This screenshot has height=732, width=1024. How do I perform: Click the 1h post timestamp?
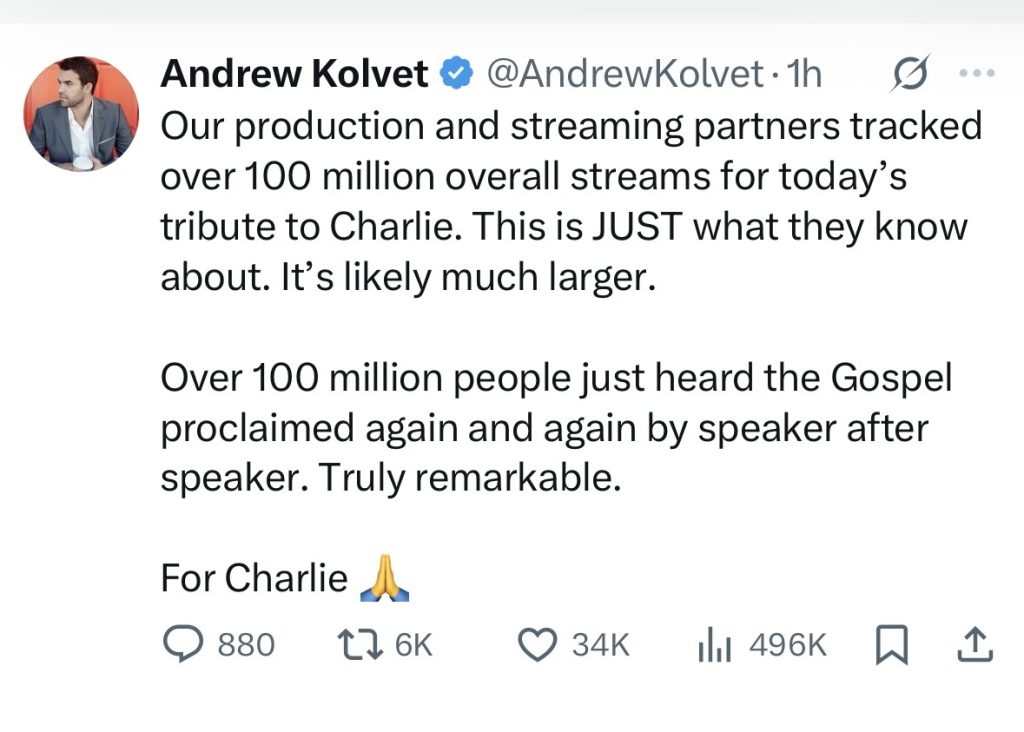[x=805, y=74]
